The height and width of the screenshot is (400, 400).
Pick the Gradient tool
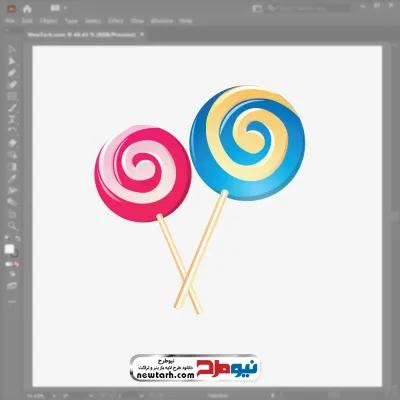click(x=12, y=167)
